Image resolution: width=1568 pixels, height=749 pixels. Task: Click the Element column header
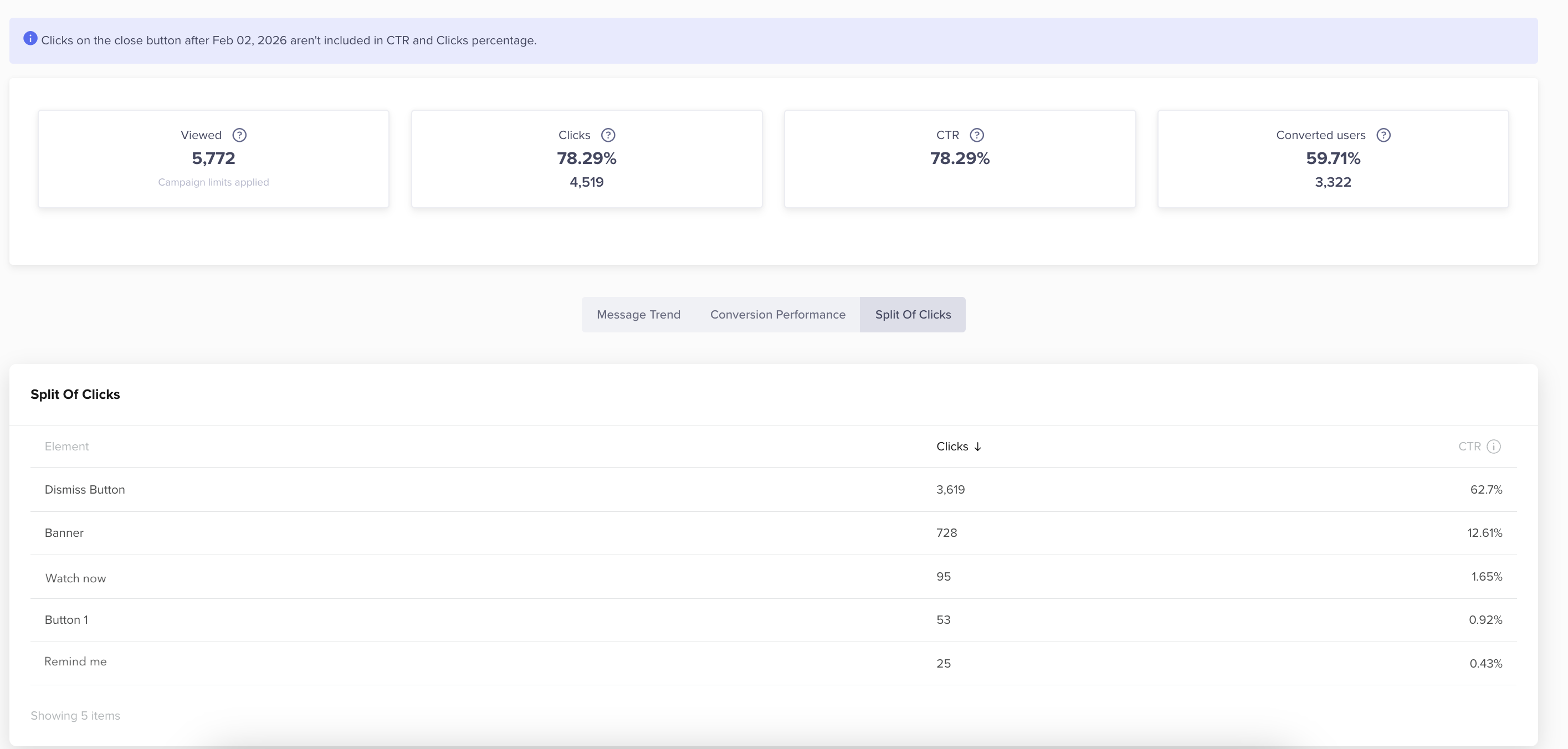click(66, 447)
